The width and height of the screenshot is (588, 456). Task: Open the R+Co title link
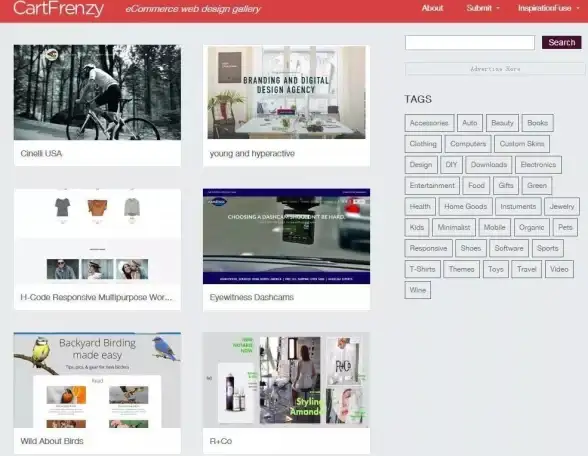(220, 441)
